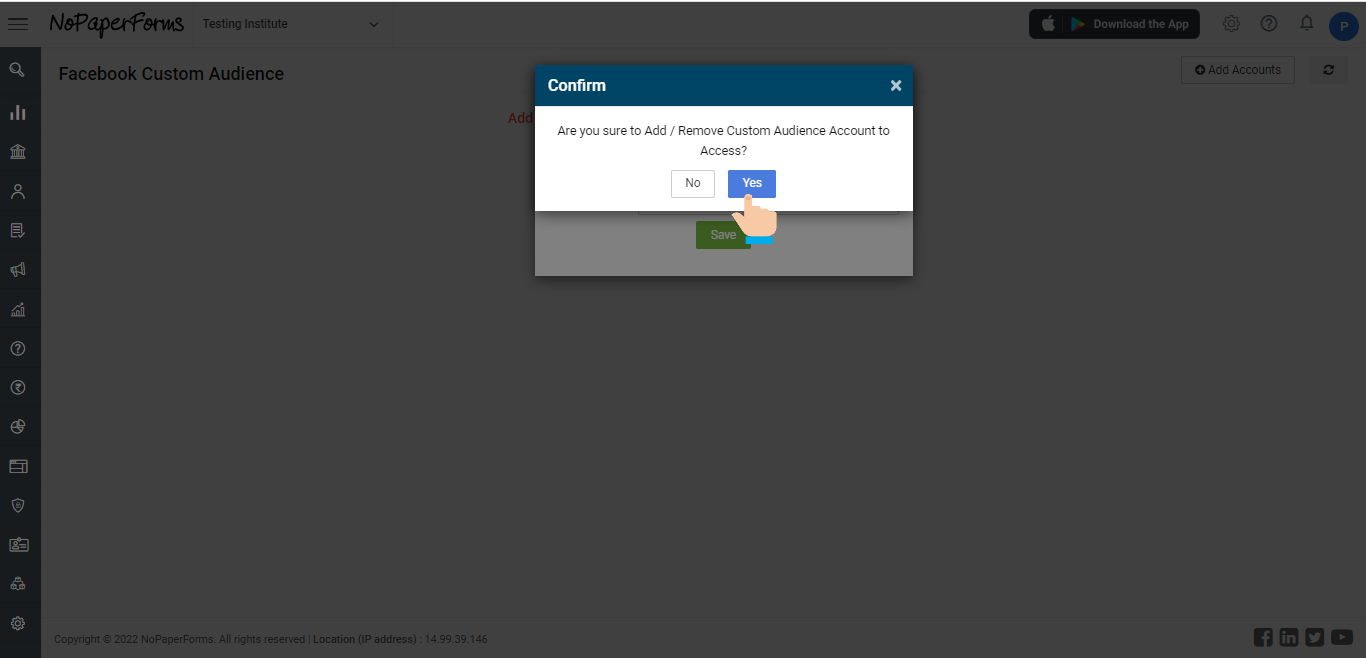This screenshot has width=1366, height=658.
Task: Click the Confirm dialog title text
Action: [x=577, y=86]
